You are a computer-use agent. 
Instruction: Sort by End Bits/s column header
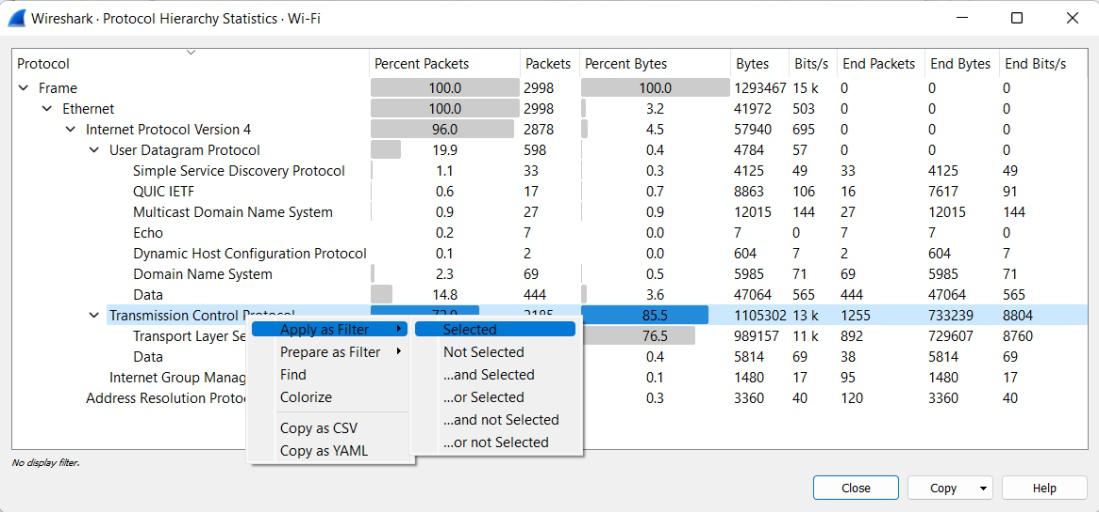[1043, 64]
